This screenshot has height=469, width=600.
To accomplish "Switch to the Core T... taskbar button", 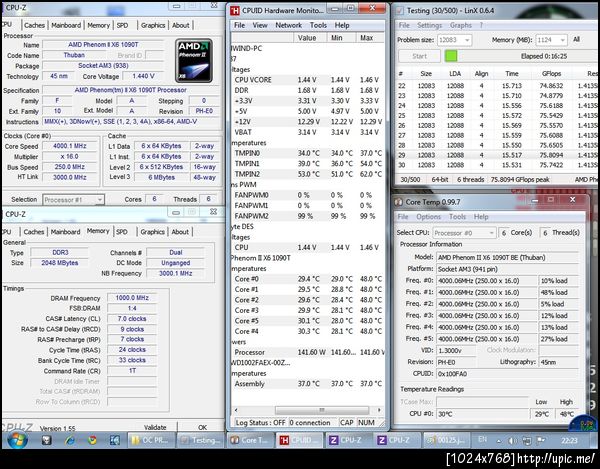I will pos(250,440).
